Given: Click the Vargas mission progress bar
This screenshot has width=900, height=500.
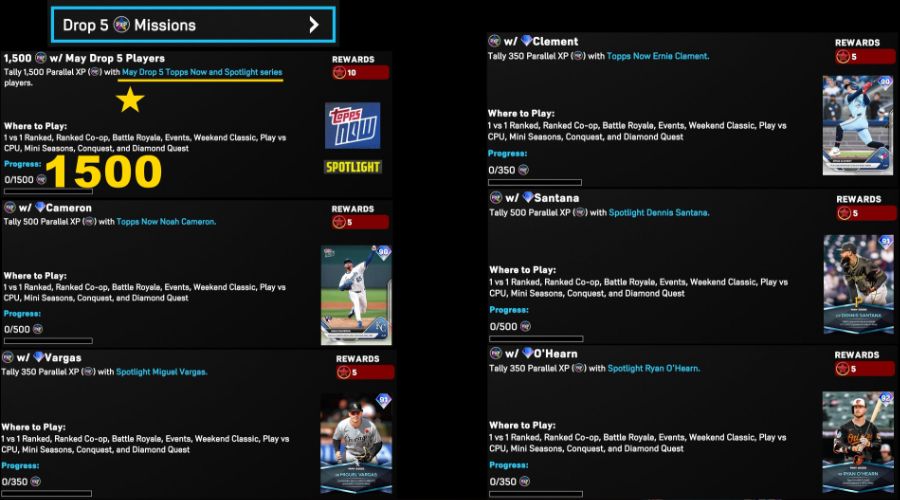Looking at the screenshot, I should pyautogui.click(x=46, y=493).
